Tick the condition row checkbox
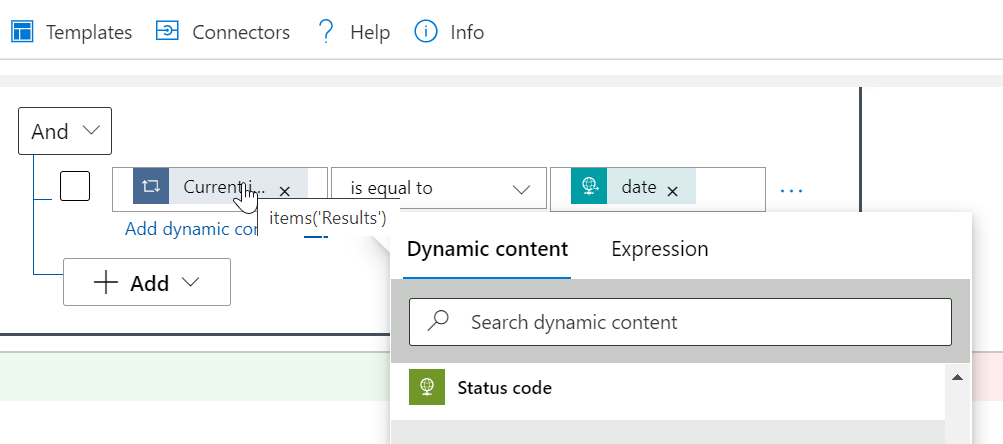 pos(75,186)
